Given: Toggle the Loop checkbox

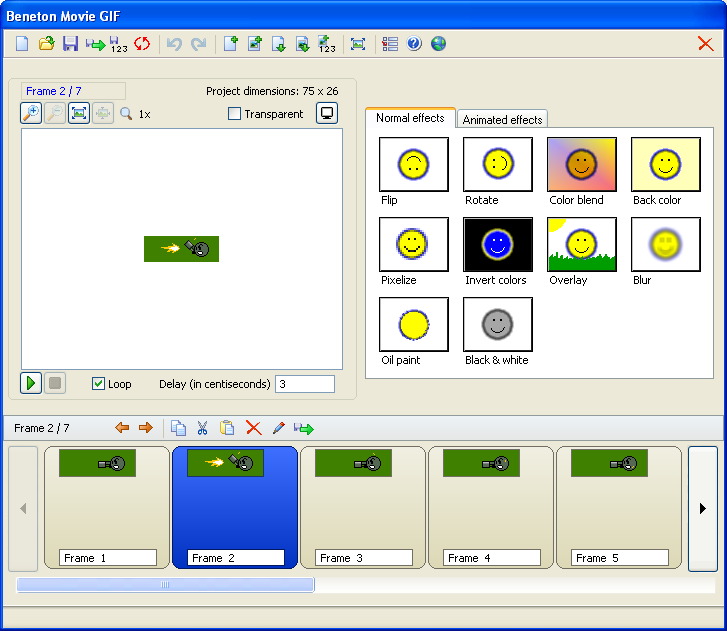Looking at the screenshot, I should click(98, 384).
